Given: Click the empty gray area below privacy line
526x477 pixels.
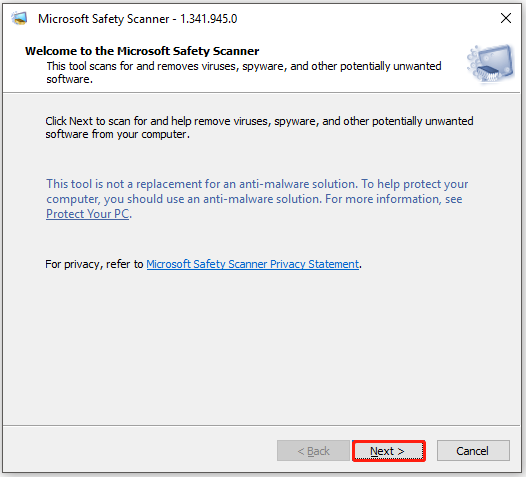Looking at the screenshot, I should click(x=262, y=346).
